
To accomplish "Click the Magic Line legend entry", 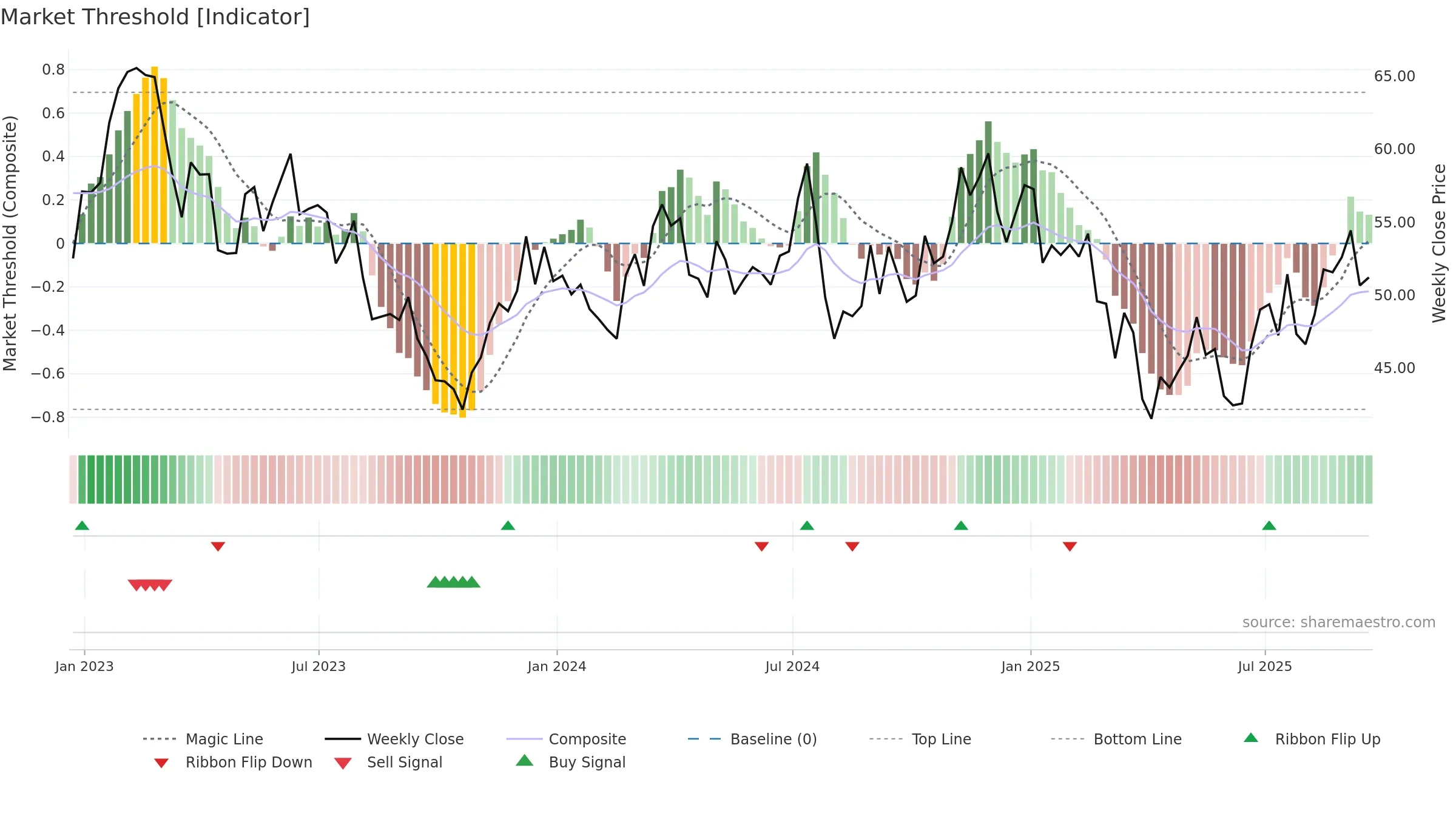I will tap(203, 739).
